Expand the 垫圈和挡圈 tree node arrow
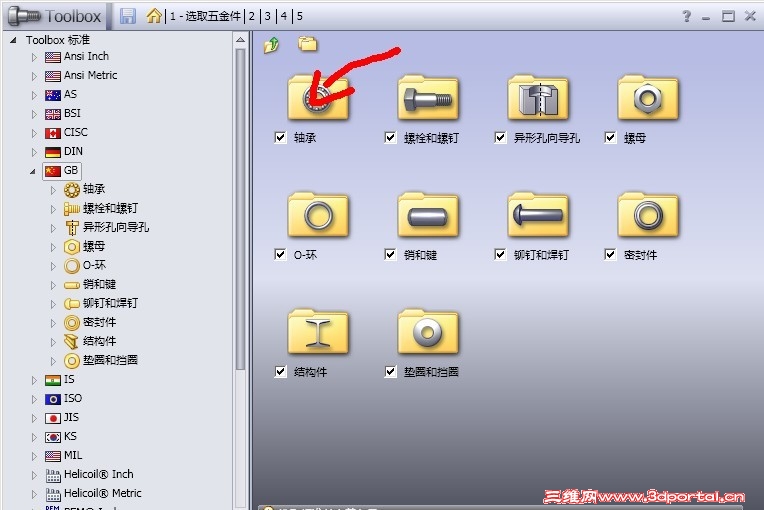Viewport: 764px width, 510px height. pos(53,361)
